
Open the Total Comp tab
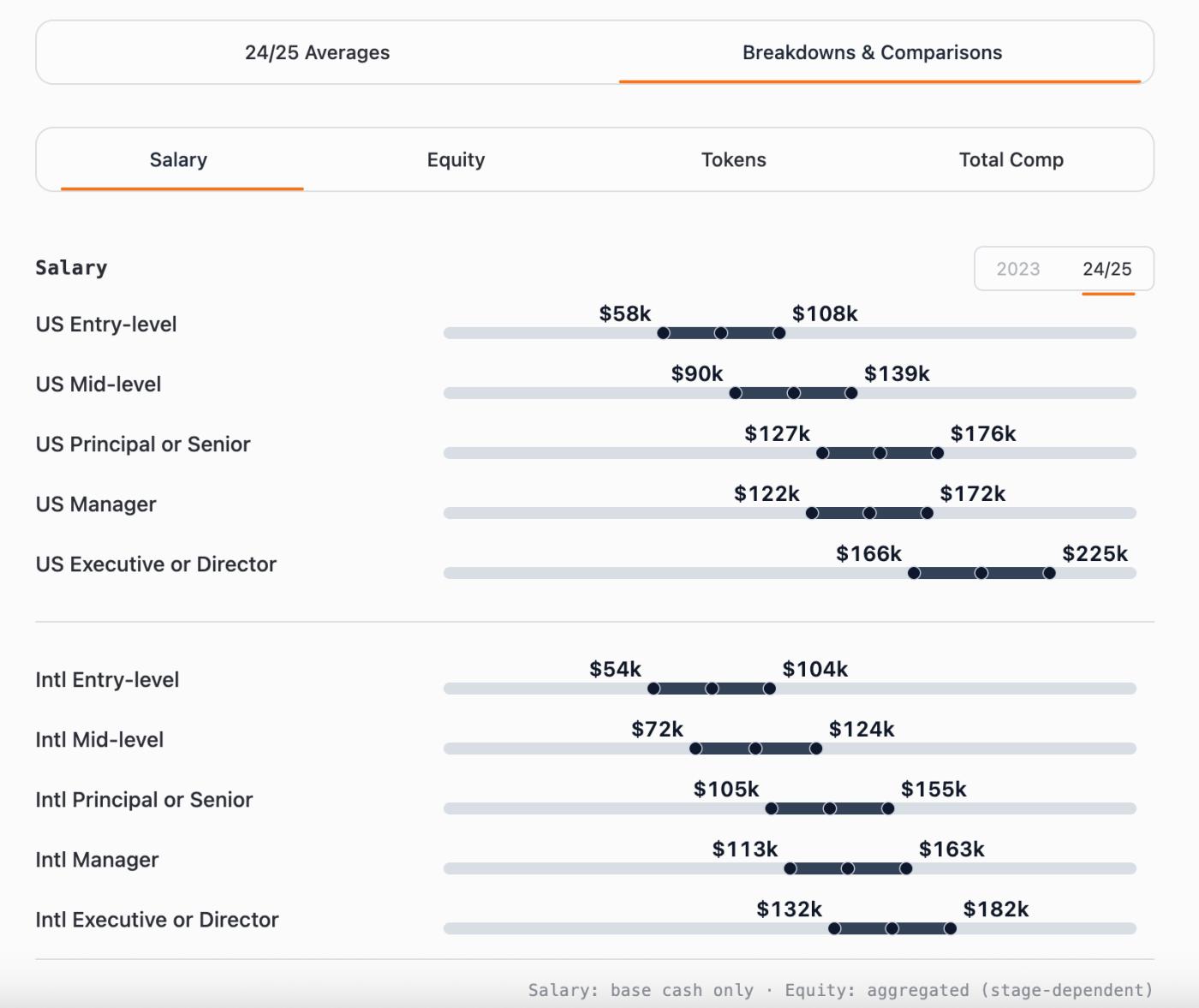(x=1011, y=160)
